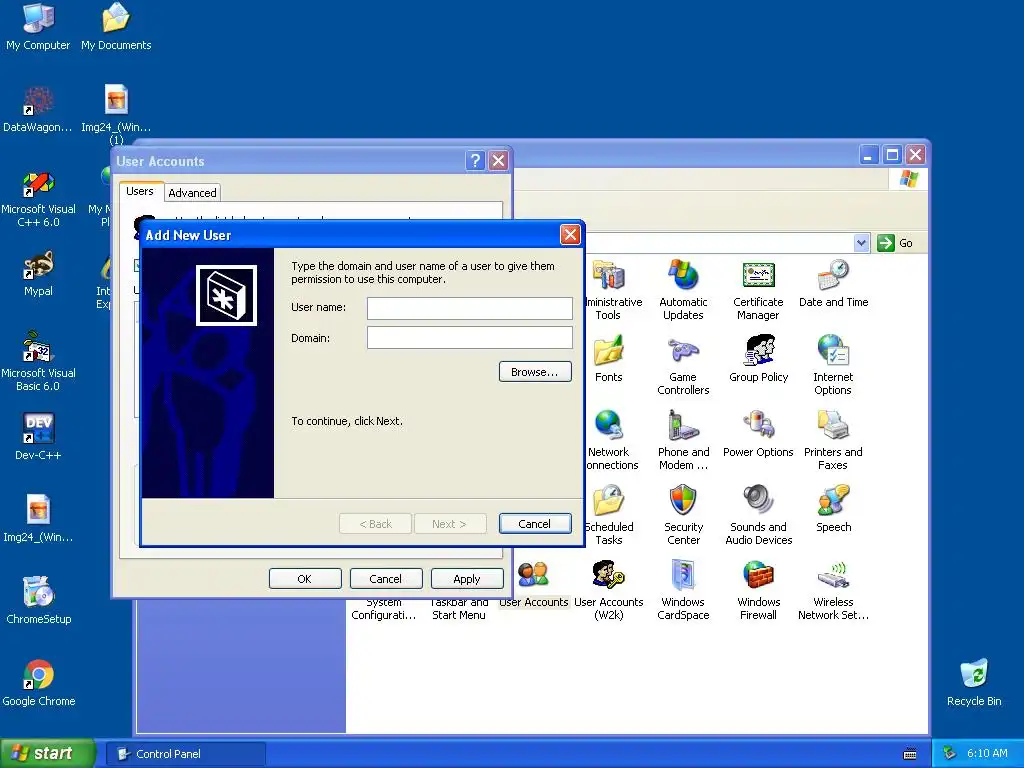The width and height of the screenshot is (1024, 768).
Task: Click the Go button in Control Panel
Action: pyautogui.click(x=895, y=243)
